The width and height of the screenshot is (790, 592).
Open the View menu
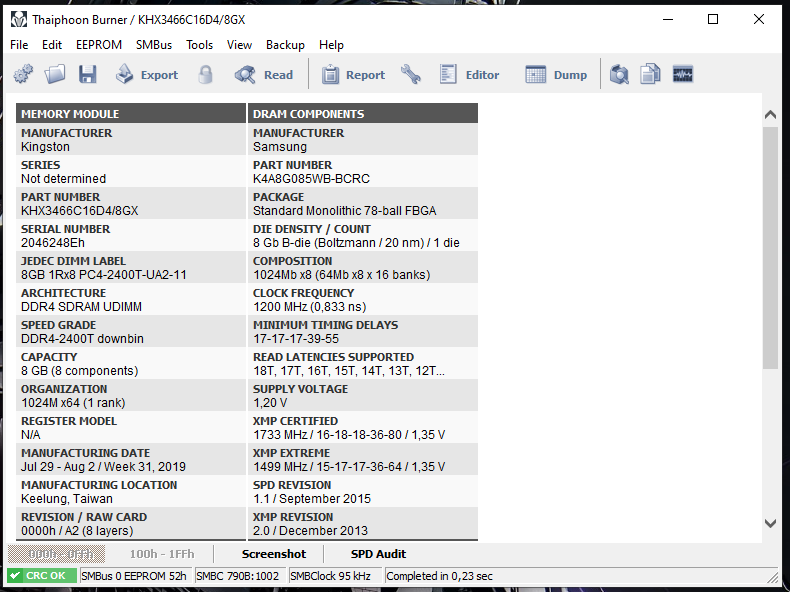[239, 45]
